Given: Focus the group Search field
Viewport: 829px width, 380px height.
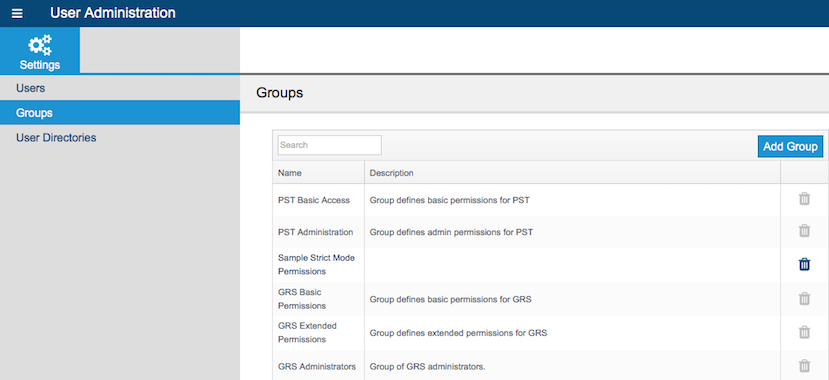Looking at the screenshot, I should click(329, 145).
